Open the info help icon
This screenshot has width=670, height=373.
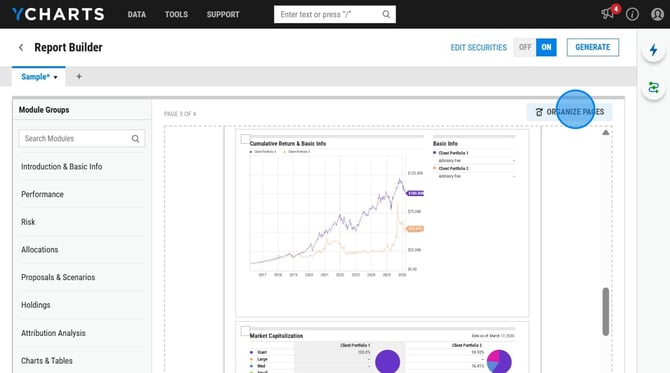tap(632, 14)
